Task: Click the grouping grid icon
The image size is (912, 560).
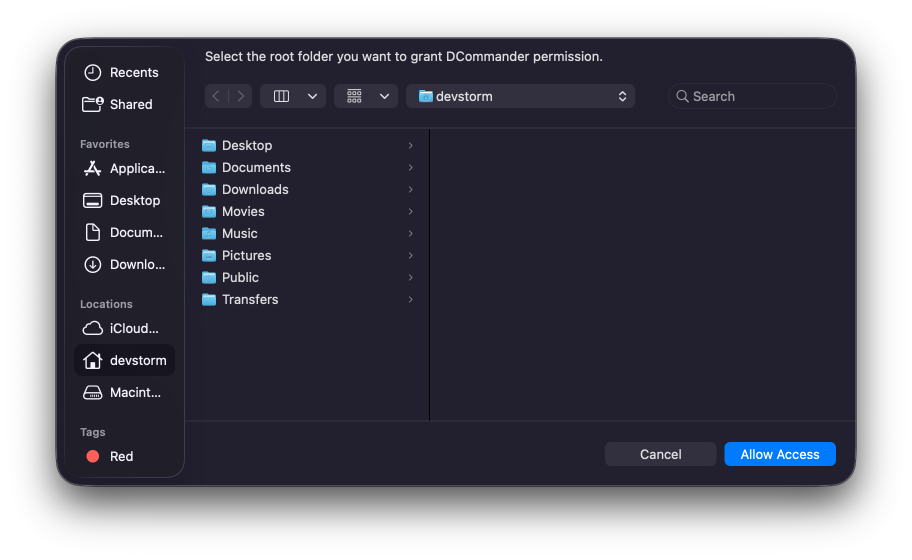Action: tap(354, 97)
